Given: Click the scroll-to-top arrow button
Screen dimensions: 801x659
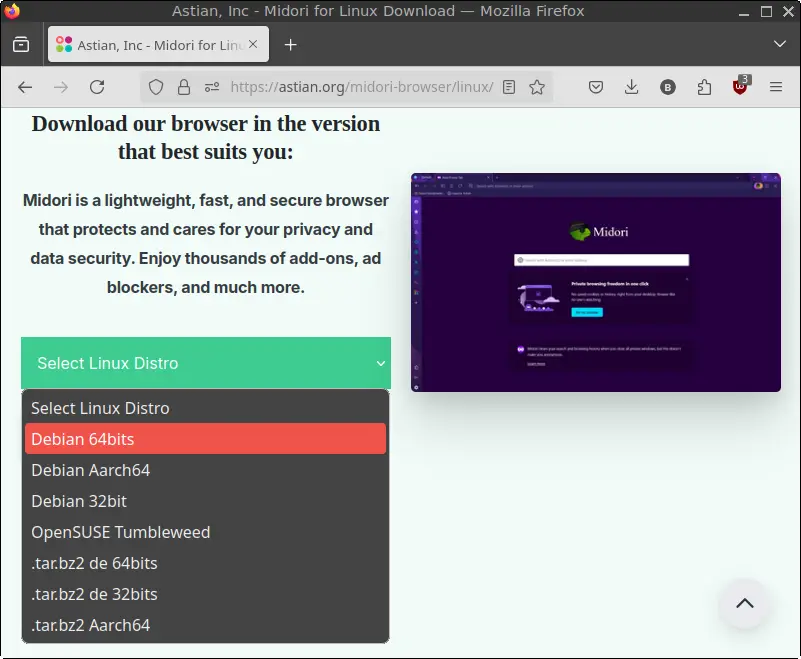Looking at the screenshot, I should tap(744, 603).
